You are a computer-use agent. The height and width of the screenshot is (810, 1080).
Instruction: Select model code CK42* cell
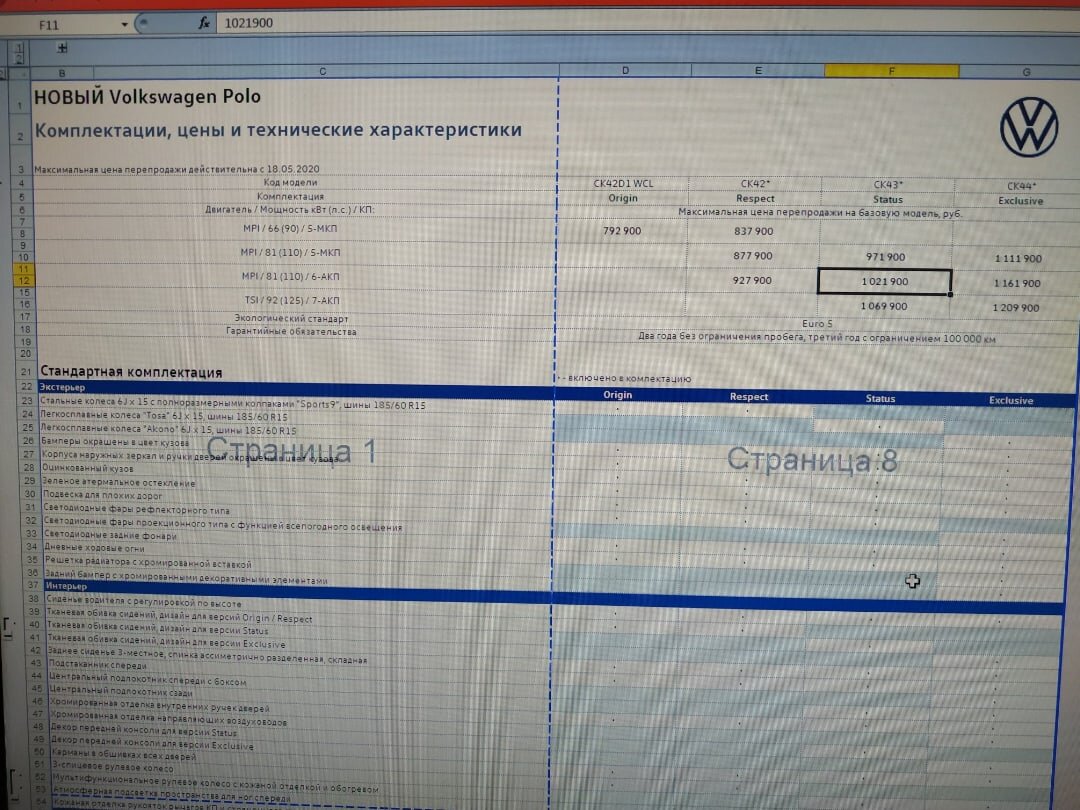[x=755, y=184]
